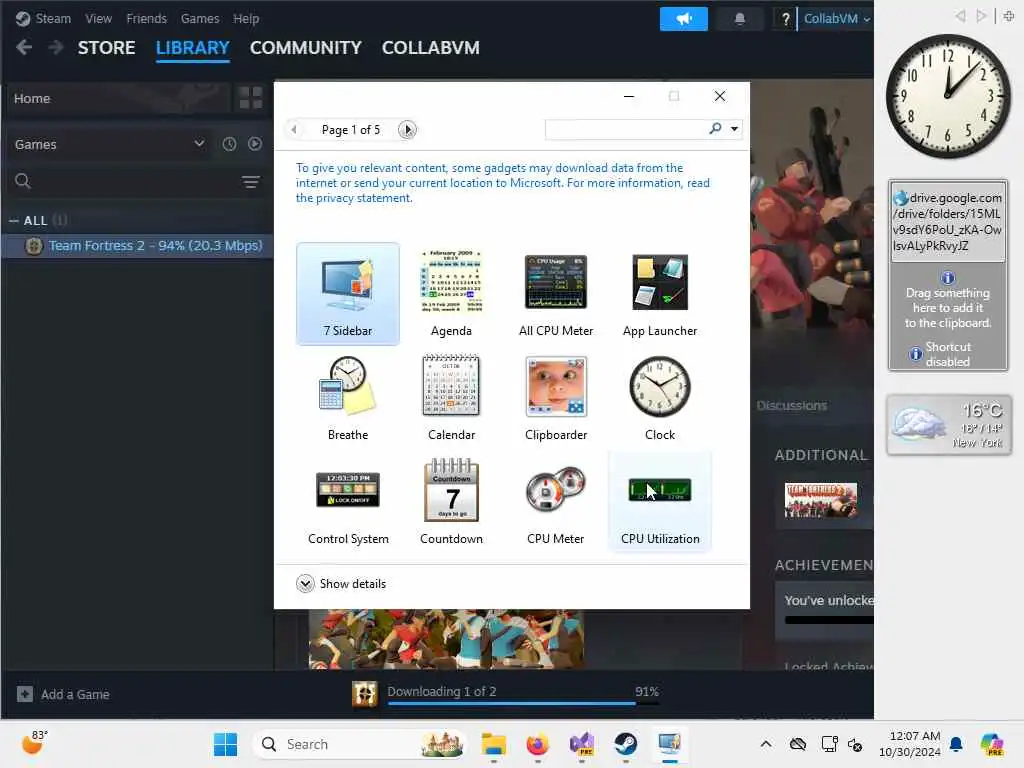Select the Clock gadget in gallery

pos(660,398)
